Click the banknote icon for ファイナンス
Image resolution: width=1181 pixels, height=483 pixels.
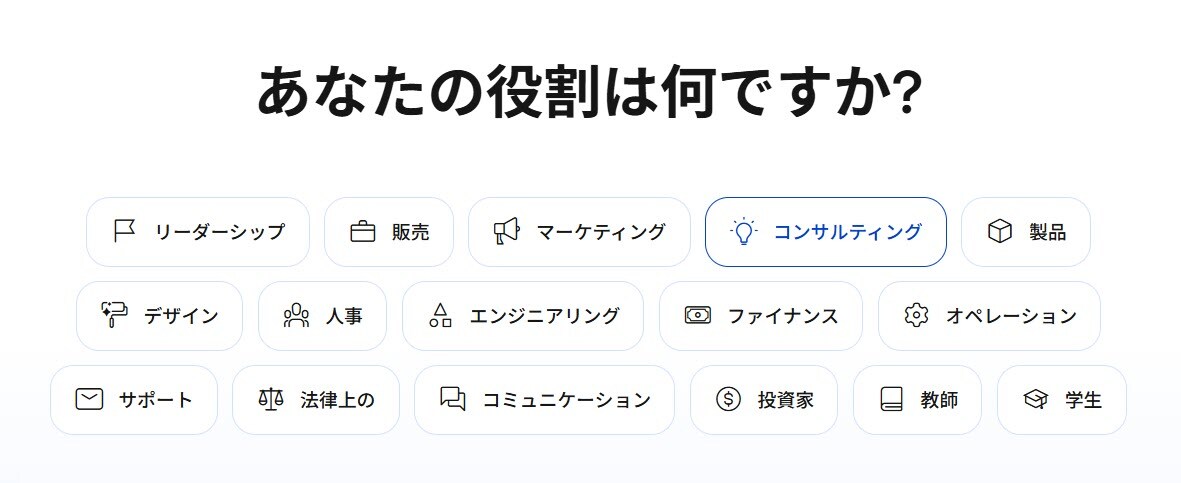click(x=697, y=316)
